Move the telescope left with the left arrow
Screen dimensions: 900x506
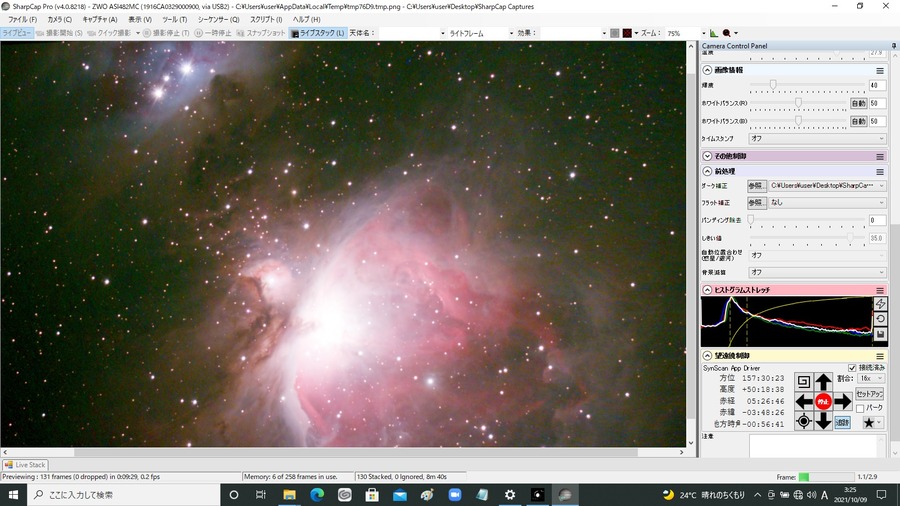click(x=804, y=402)
